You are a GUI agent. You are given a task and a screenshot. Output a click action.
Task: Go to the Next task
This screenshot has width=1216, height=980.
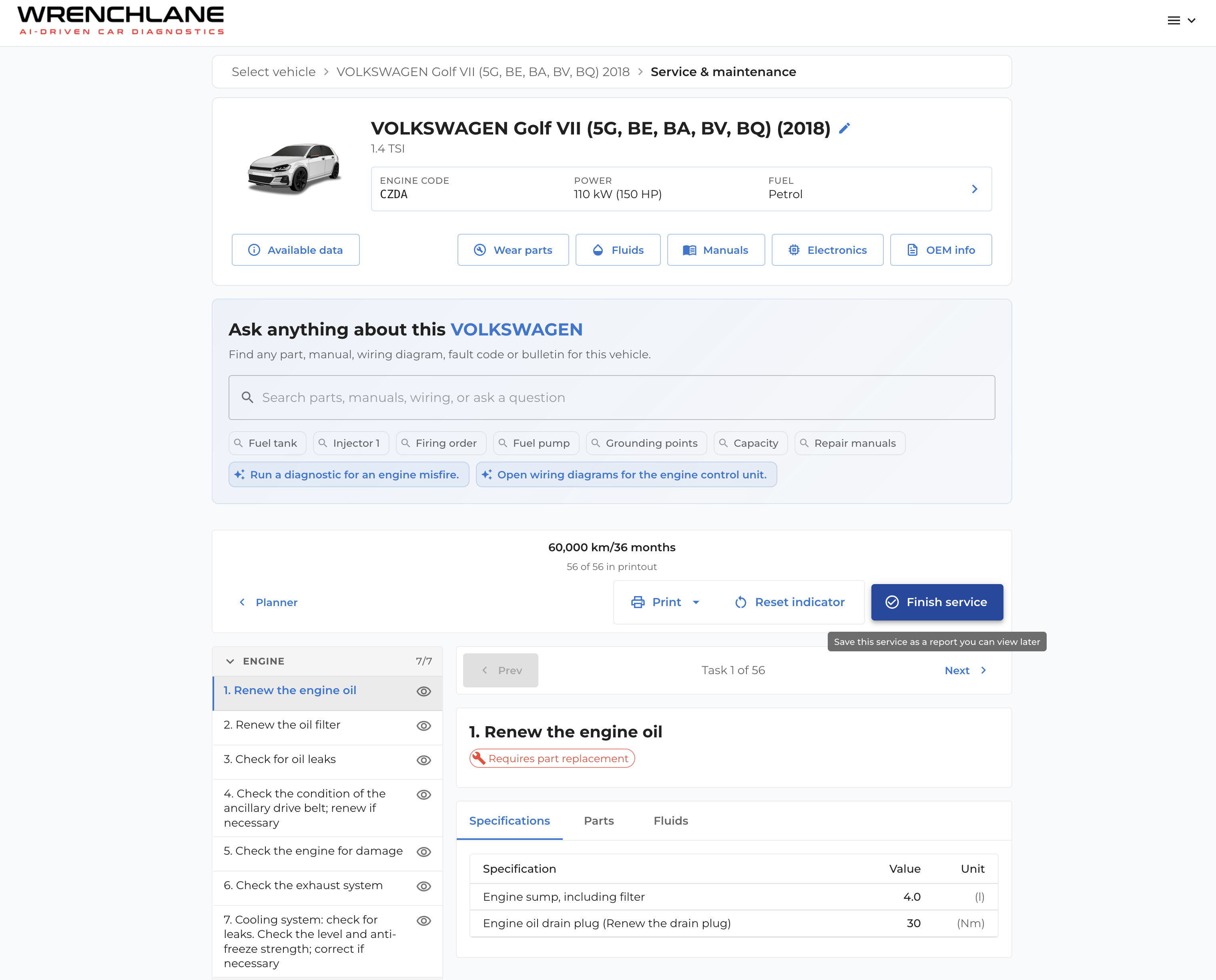(x=965, y=670)
